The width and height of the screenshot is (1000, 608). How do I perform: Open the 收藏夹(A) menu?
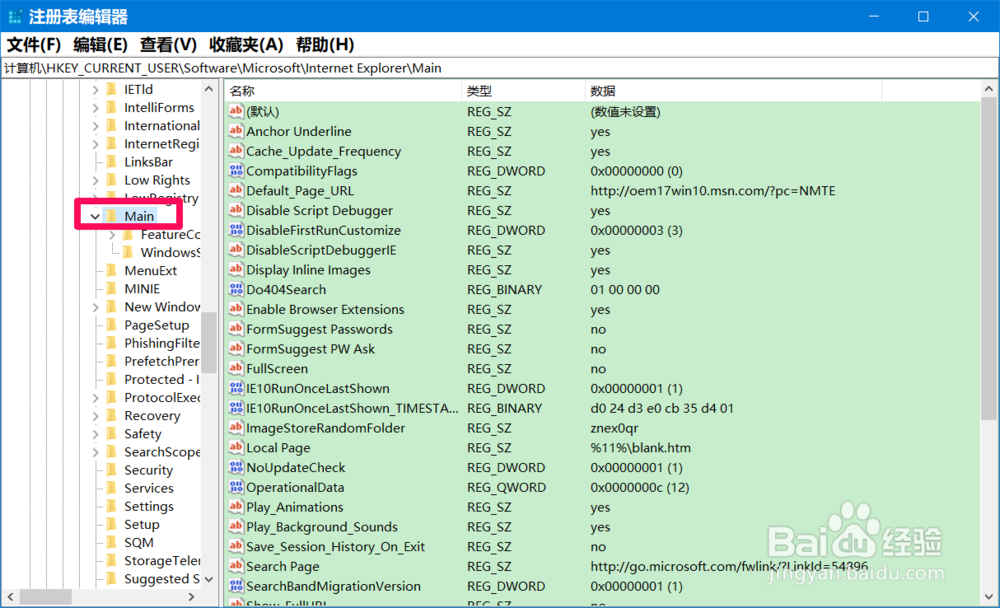pos(246,45)
